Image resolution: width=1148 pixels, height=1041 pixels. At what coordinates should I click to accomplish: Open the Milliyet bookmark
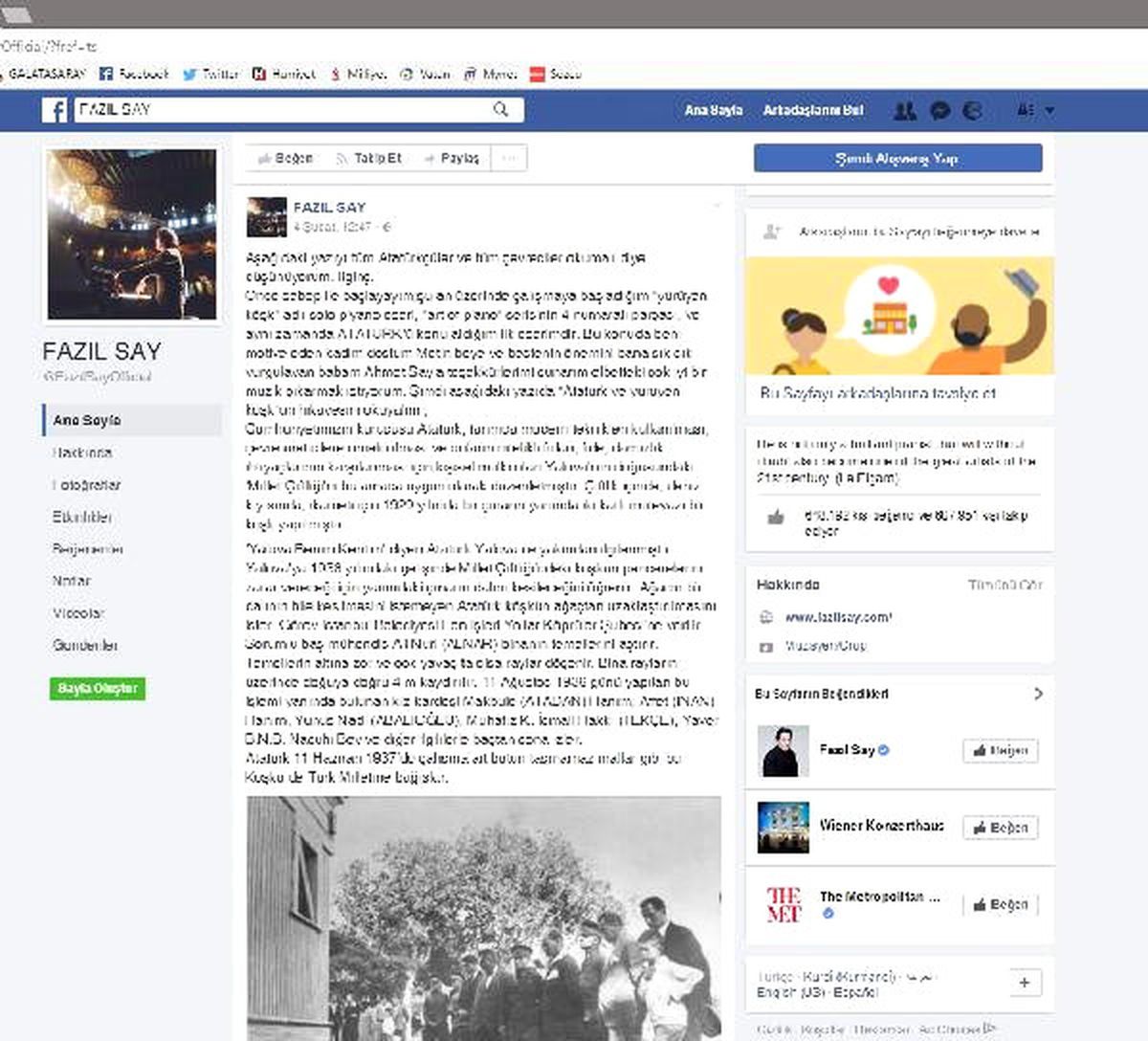pos(358,74)
